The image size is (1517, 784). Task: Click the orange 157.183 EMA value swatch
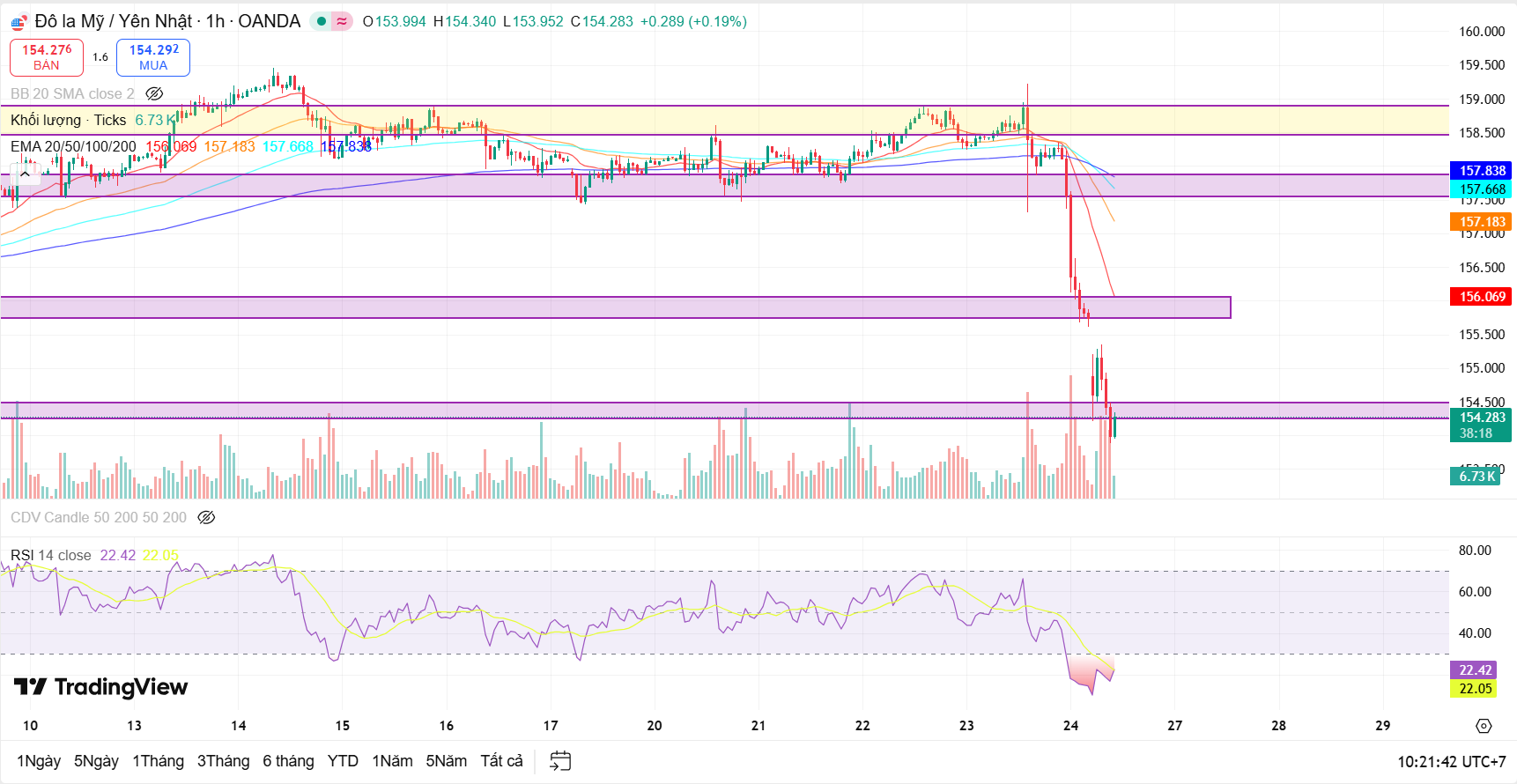[229, 146]
